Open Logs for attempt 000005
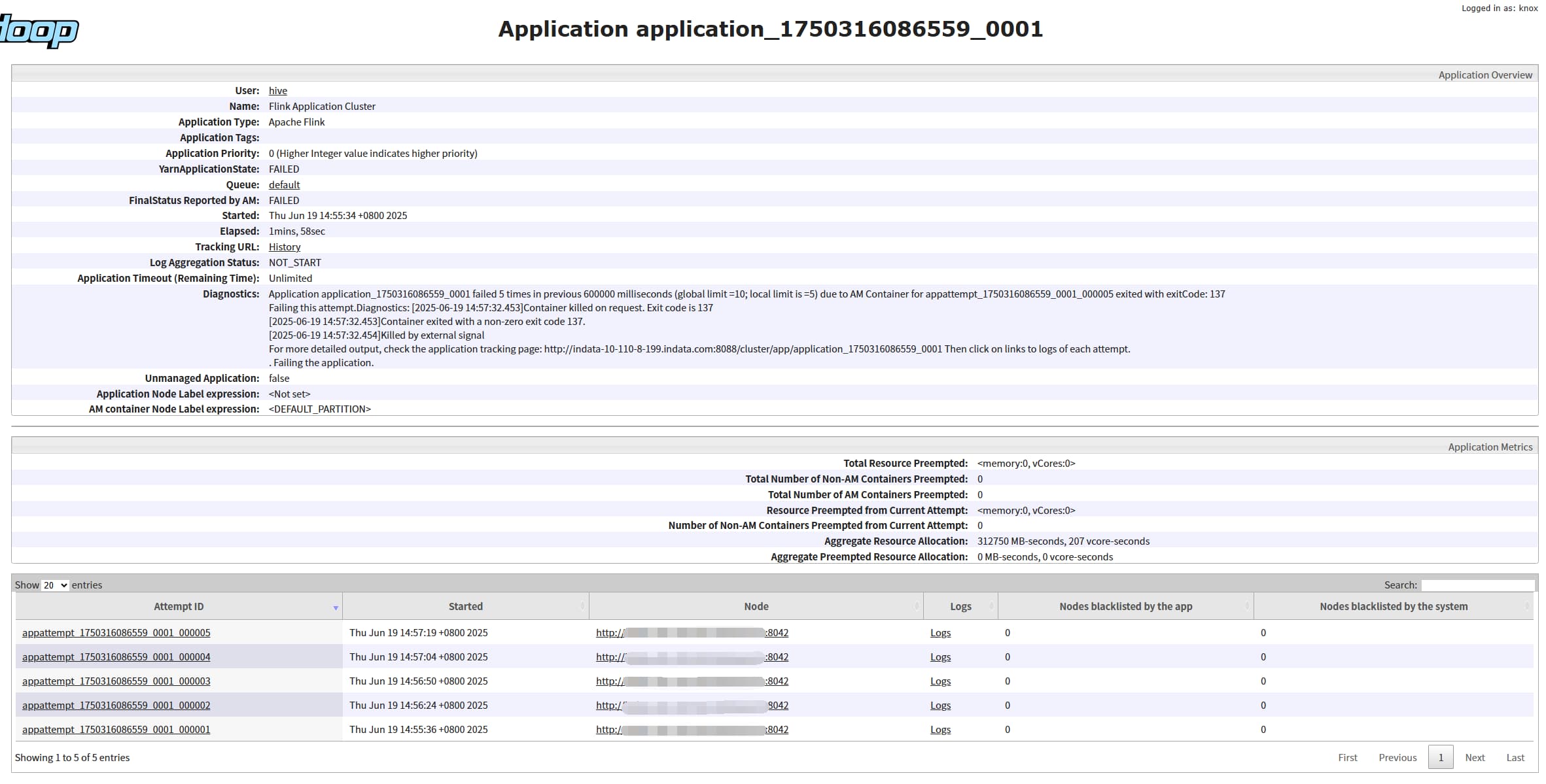The width and height of the screenshot is (1546, 784). (x=940, y=632)
